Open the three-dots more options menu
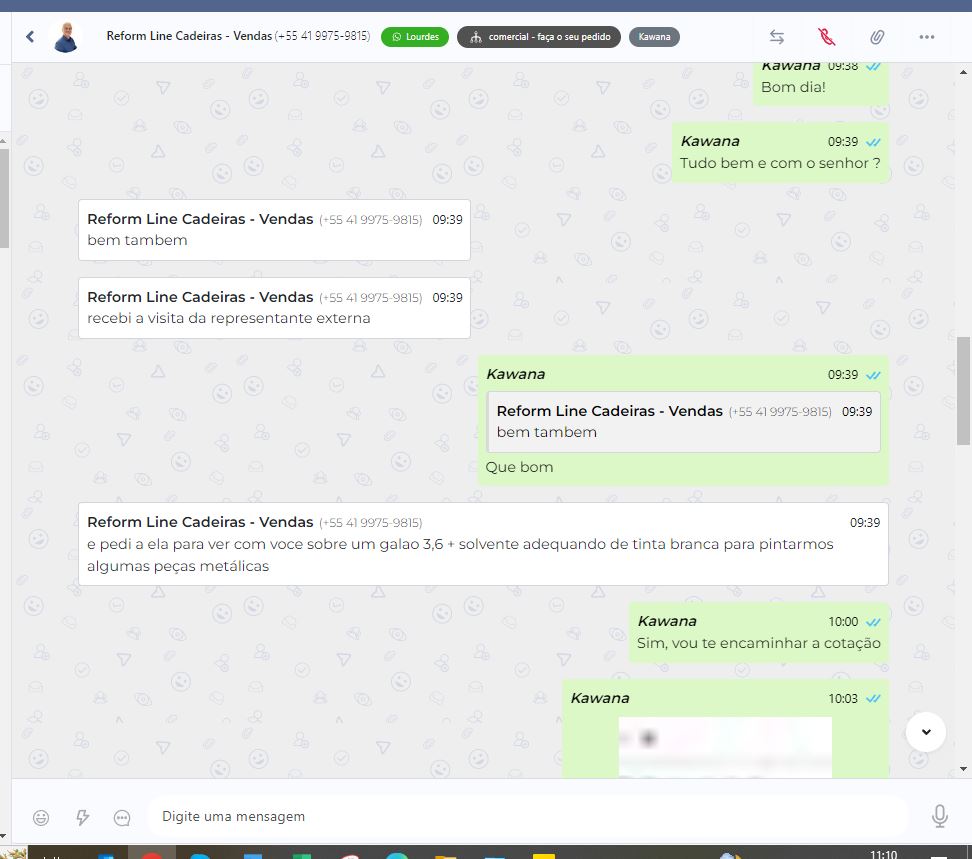 [x=926, y=37]
